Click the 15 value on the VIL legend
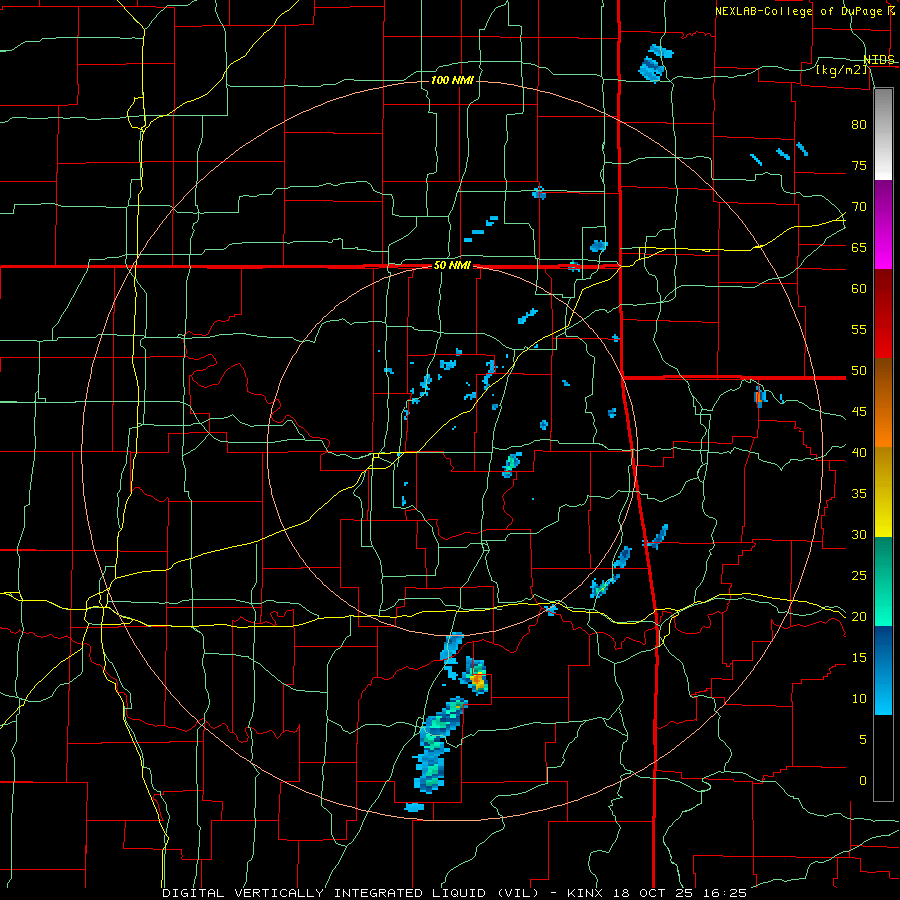 [x=859, y=658]
